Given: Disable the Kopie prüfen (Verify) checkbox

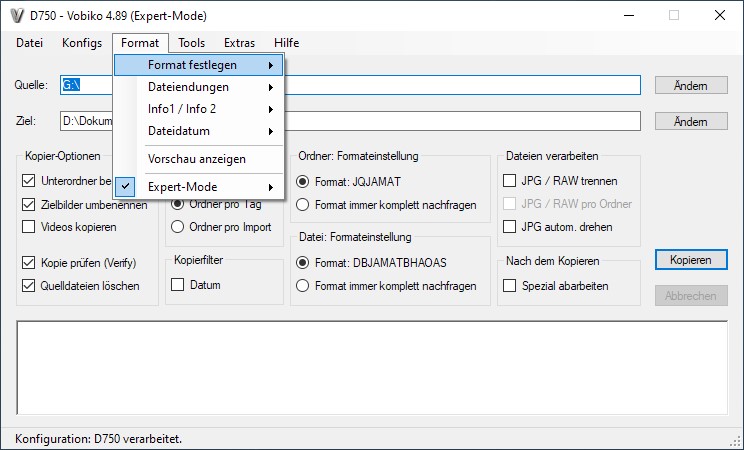Looking at the screenshot, I should coord(28,263).
